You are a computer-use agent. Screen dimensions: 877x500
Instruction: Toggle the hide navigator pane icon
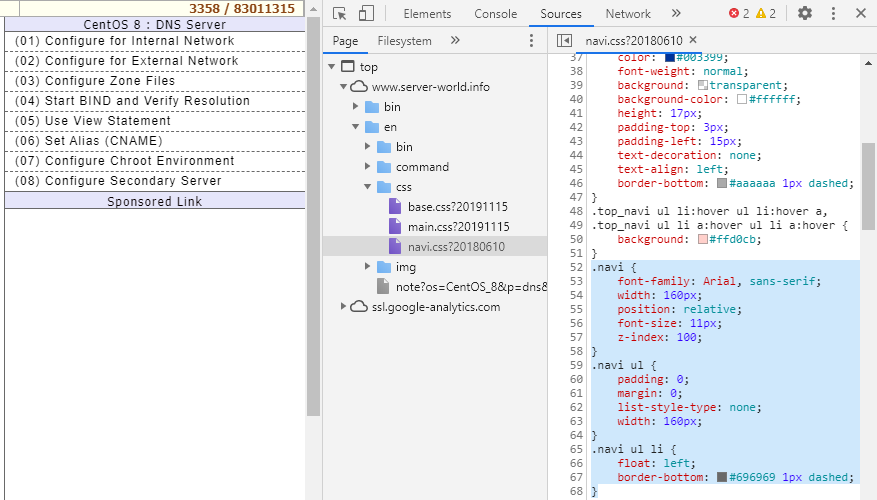tap(564, 41)
